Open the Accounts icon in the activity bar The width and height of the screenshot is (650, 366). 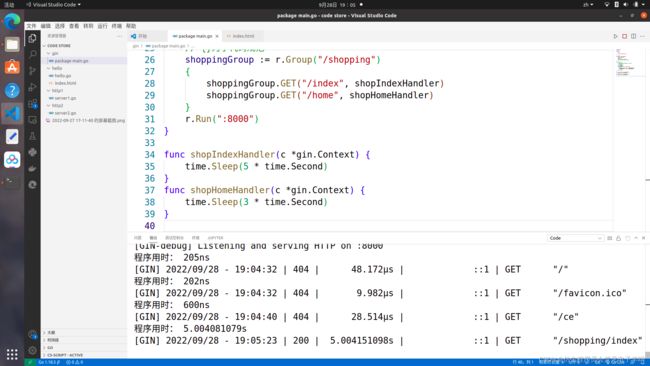[x=32, y=334]
